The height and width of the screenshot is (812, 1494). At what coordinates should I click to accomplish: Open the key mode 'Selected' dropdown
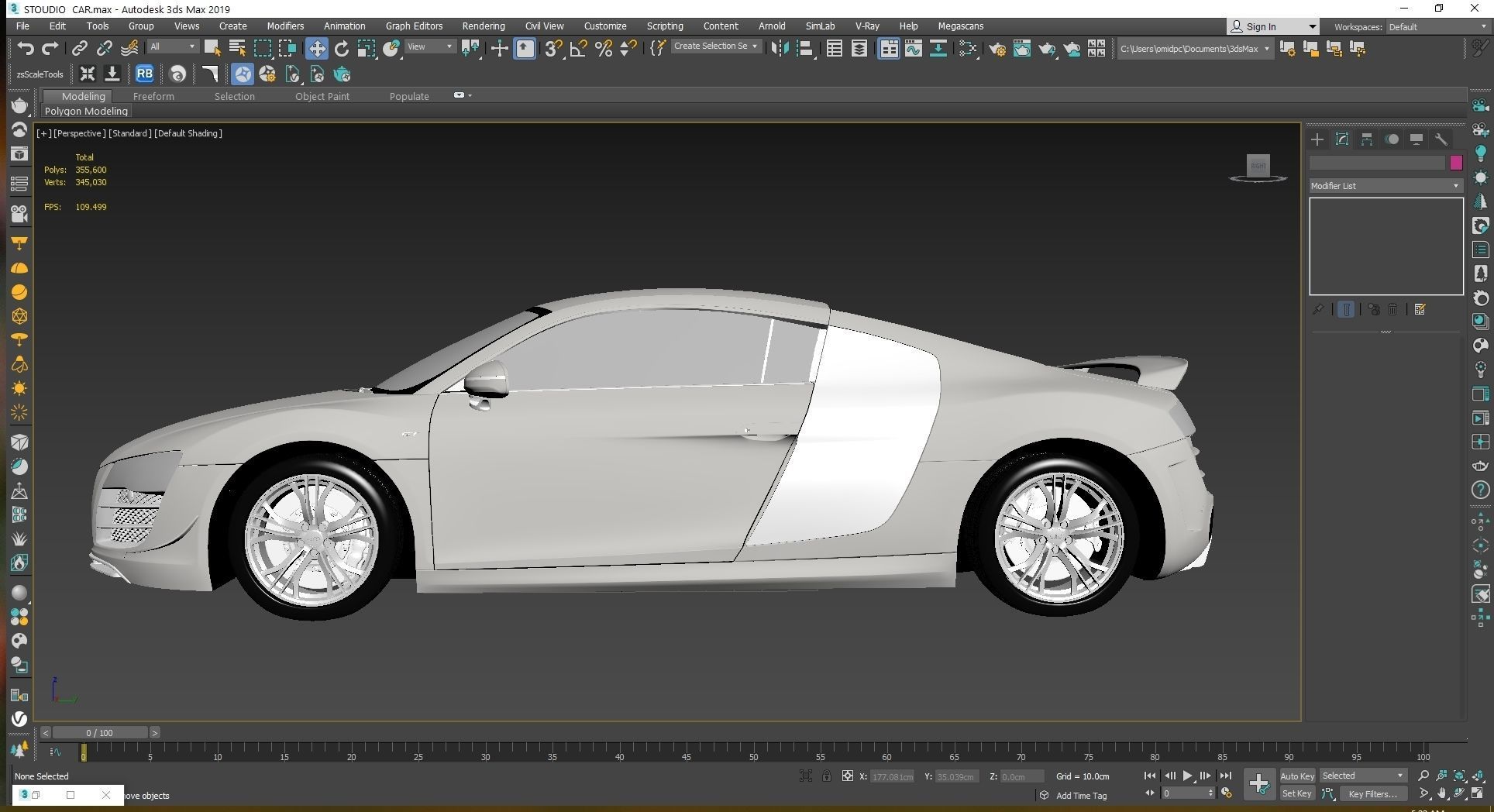[1362, 776]
